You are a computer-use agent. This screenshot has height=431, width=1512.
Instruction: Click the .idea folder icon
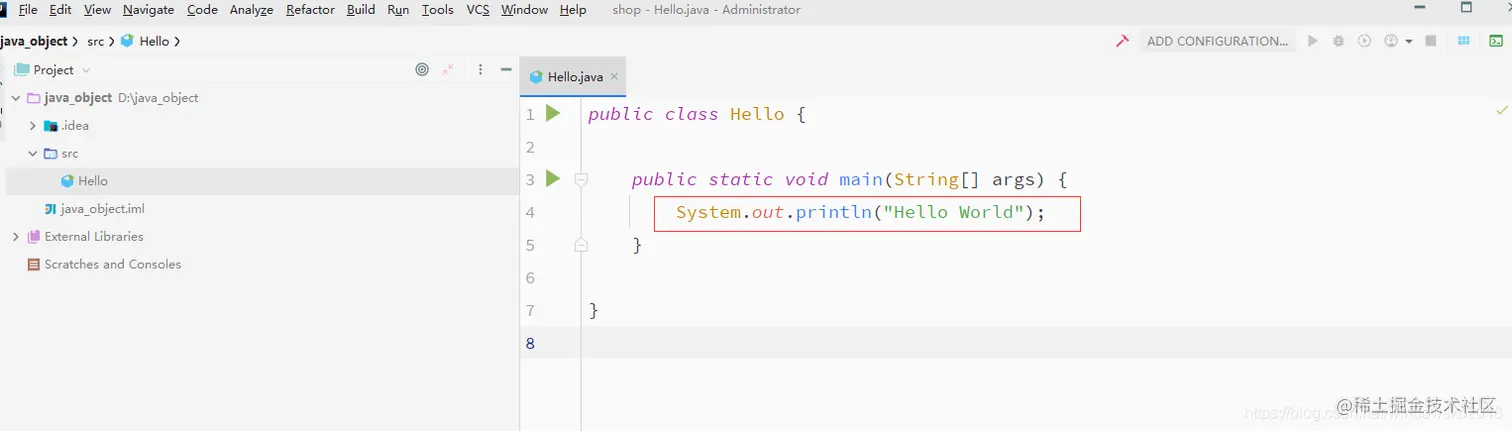[x=50, y=125]
